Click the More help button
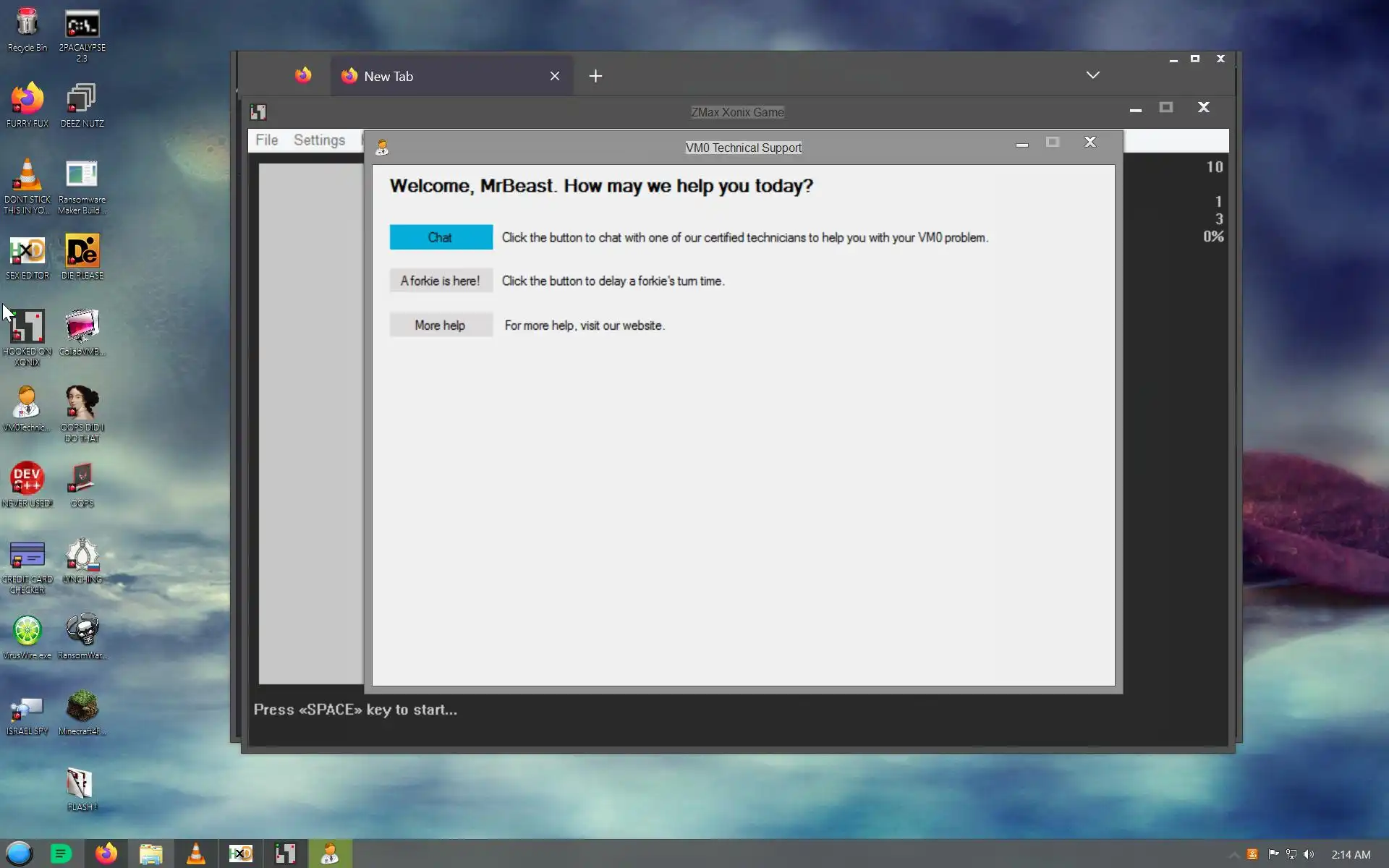 pos(441,325)
